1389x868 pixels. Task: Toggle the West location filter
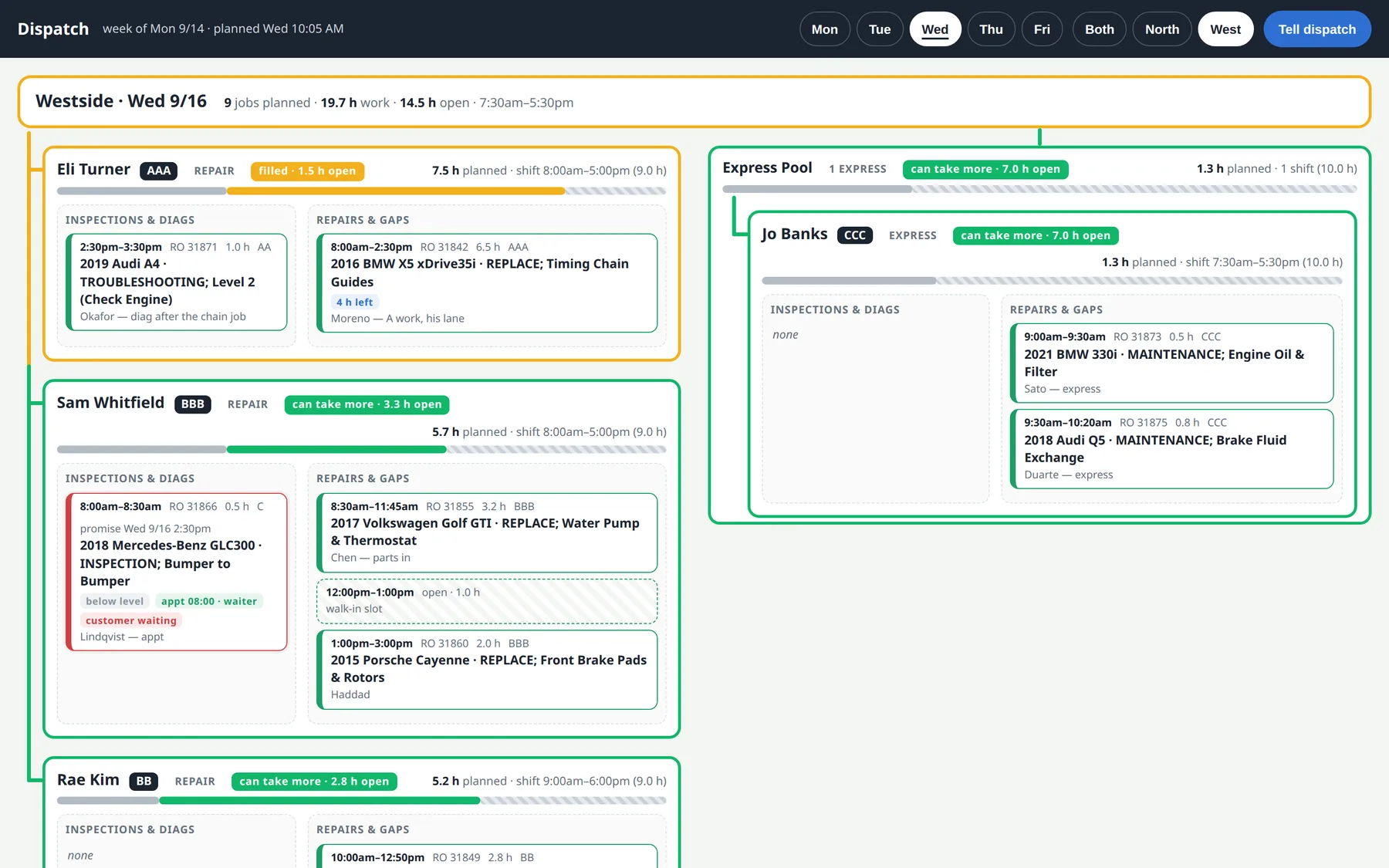pyautogui.click(x=1225, y=29)
